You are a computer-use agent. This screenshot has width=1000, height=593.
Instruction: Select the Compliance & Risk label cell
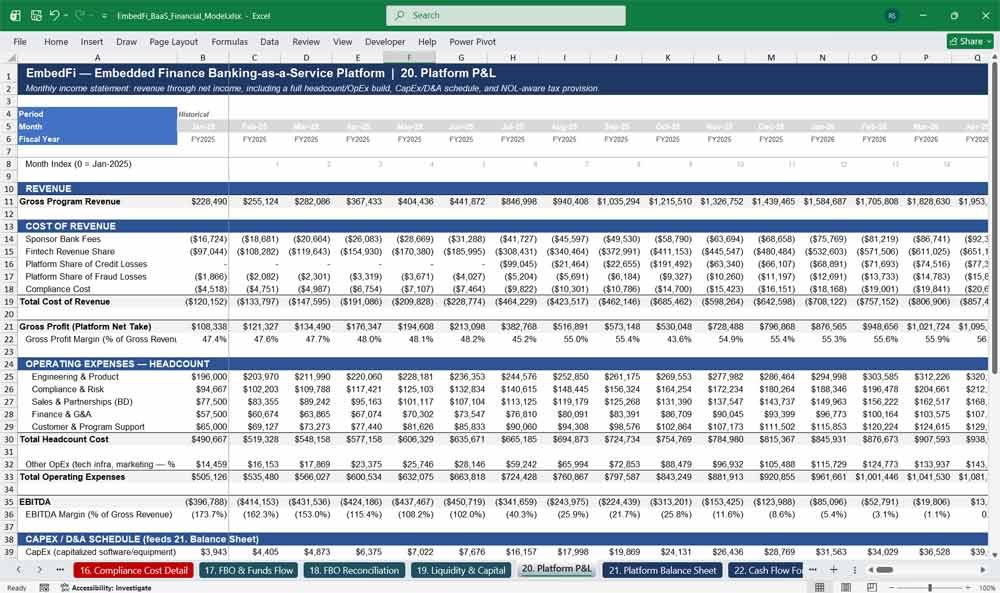click(x=98, y=390)
